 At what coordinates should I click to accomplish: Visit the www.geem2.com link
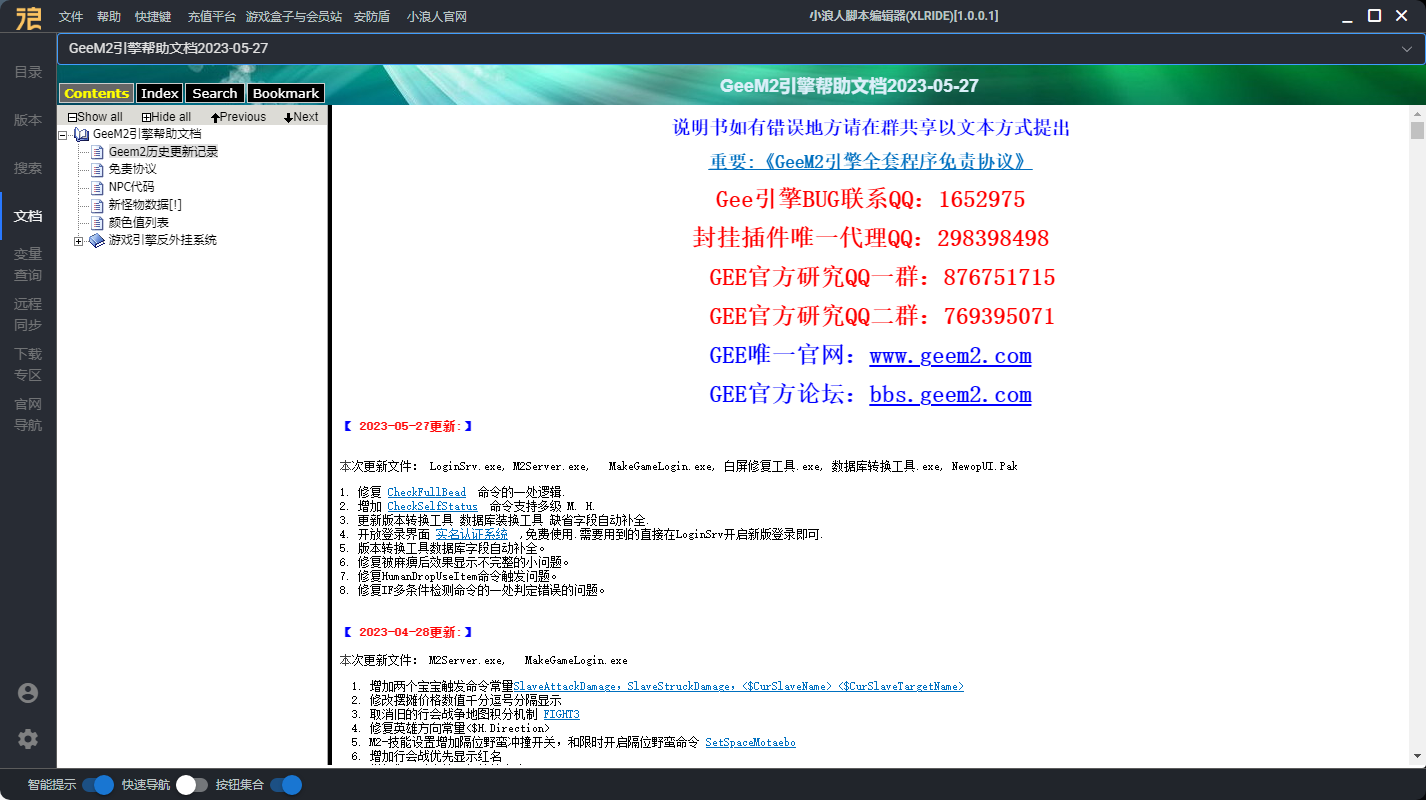[x=950, y=356]
